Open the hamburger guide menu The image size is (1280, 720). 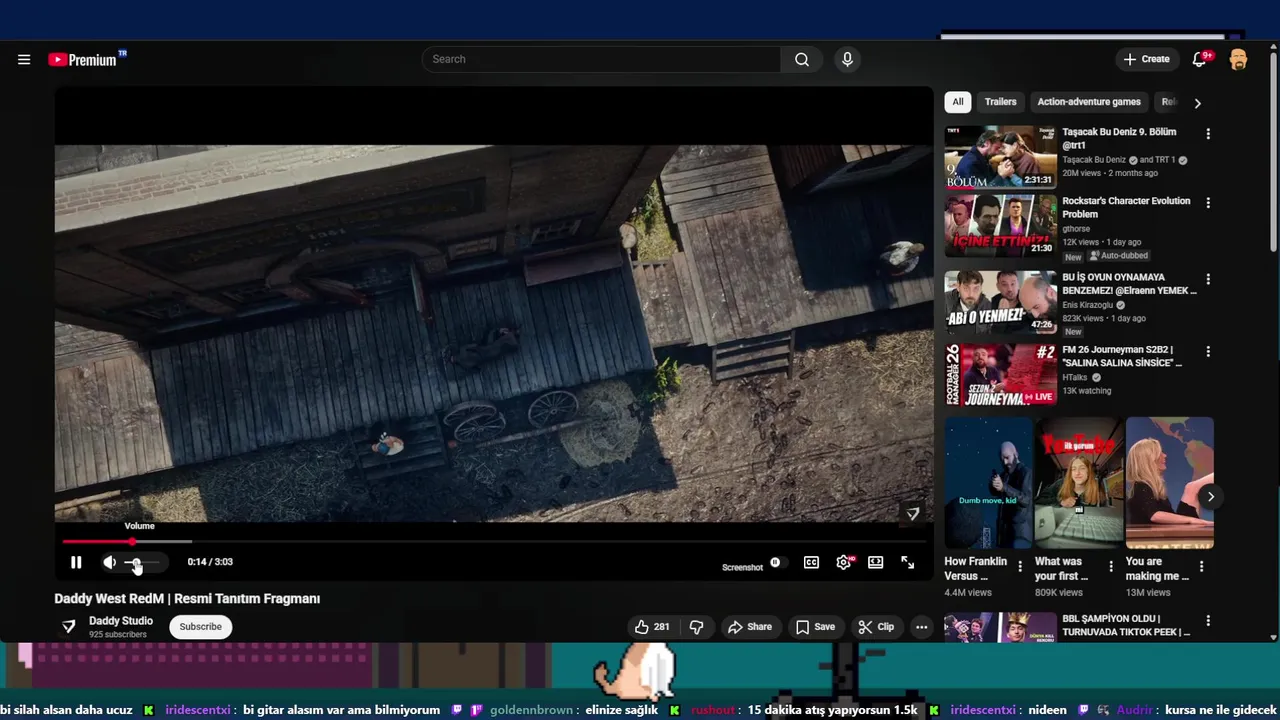pos(24,60)
